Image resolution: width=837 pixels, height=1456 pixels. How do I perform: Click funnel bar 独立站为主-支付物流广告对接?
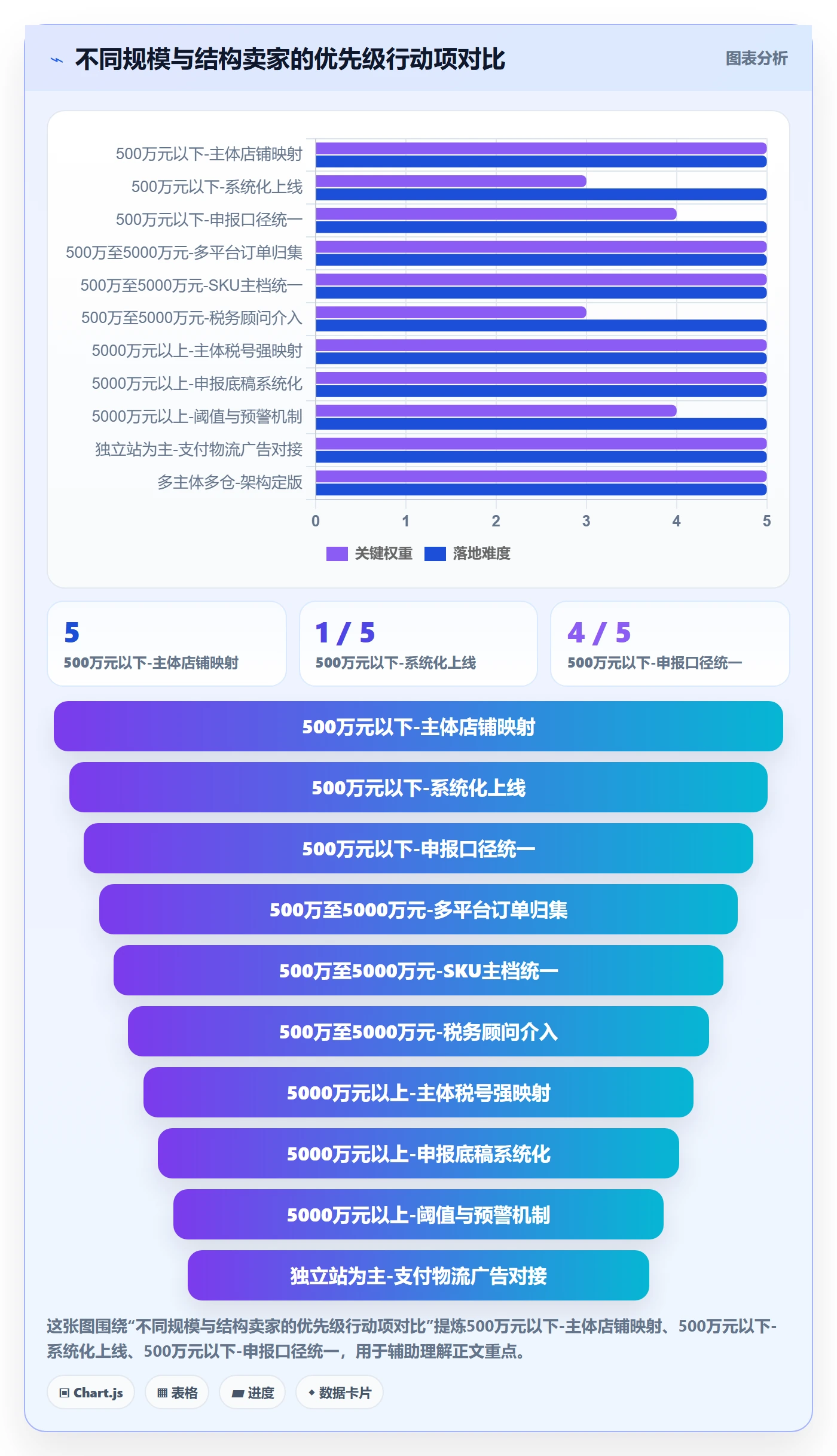[418, 1275]
